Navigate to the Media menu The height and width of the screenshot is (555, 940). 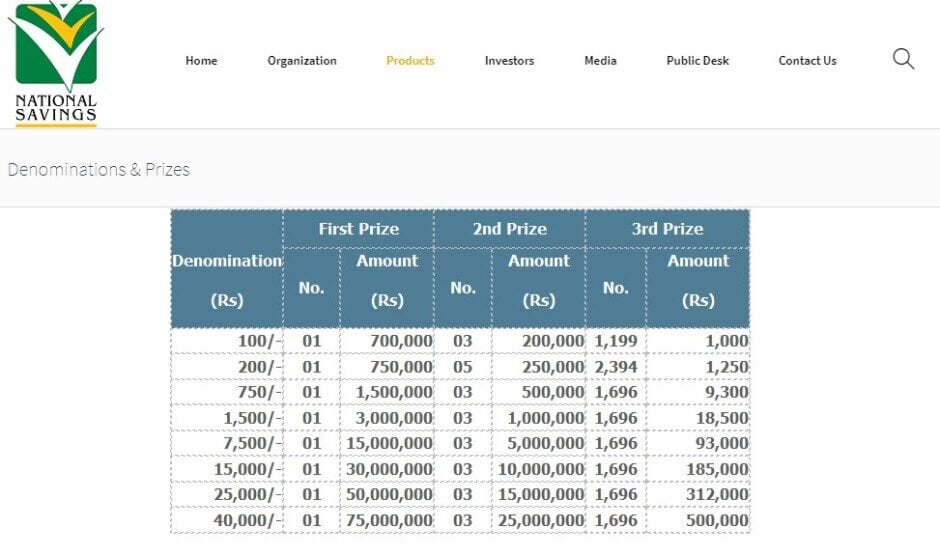tap(600, 61)
